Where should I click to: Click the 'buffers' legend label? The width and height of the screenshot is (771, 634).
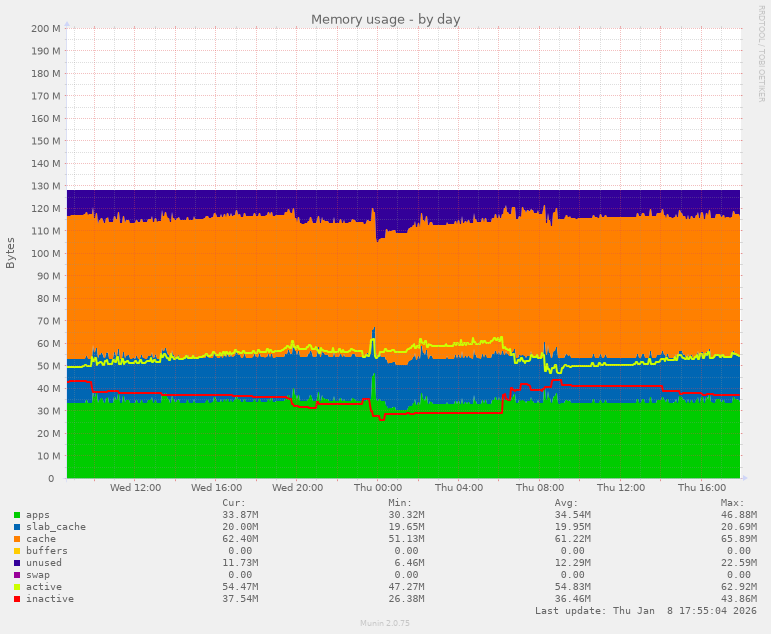coord(47,551)
